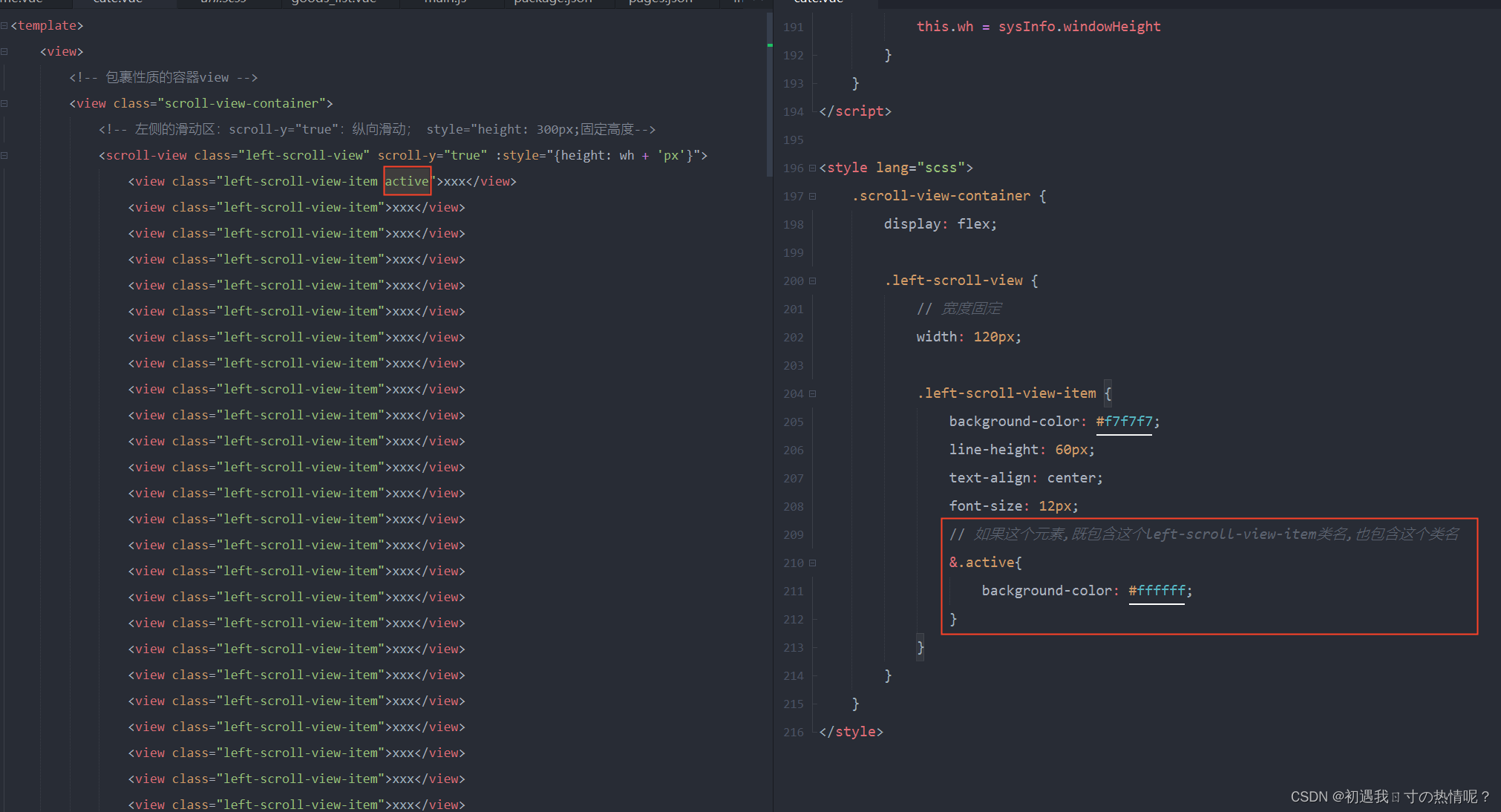Collapse the <template> fold marker

[4, 26]
